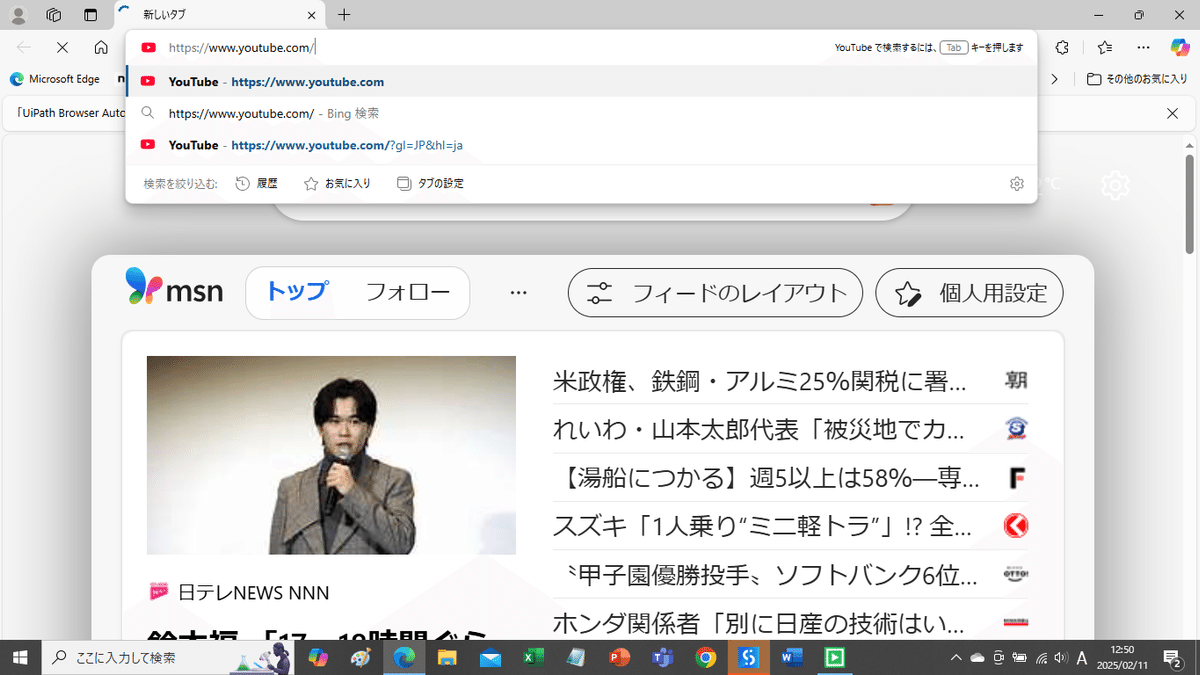Open the Edge settings and more menu

(1143, 47)
